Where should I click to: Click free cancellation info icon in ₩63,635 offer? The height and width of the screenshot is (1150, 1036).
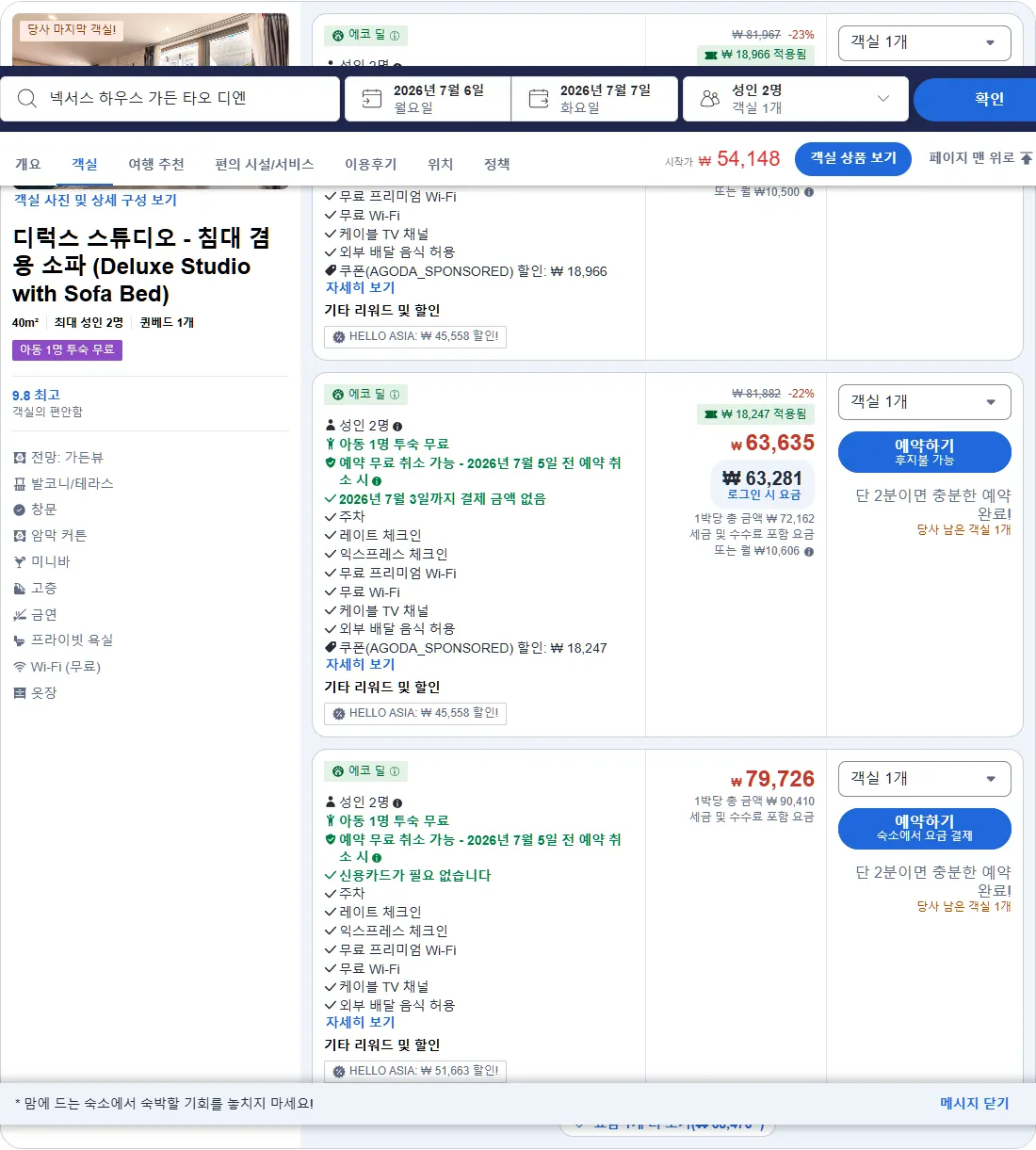pos(377,480)
